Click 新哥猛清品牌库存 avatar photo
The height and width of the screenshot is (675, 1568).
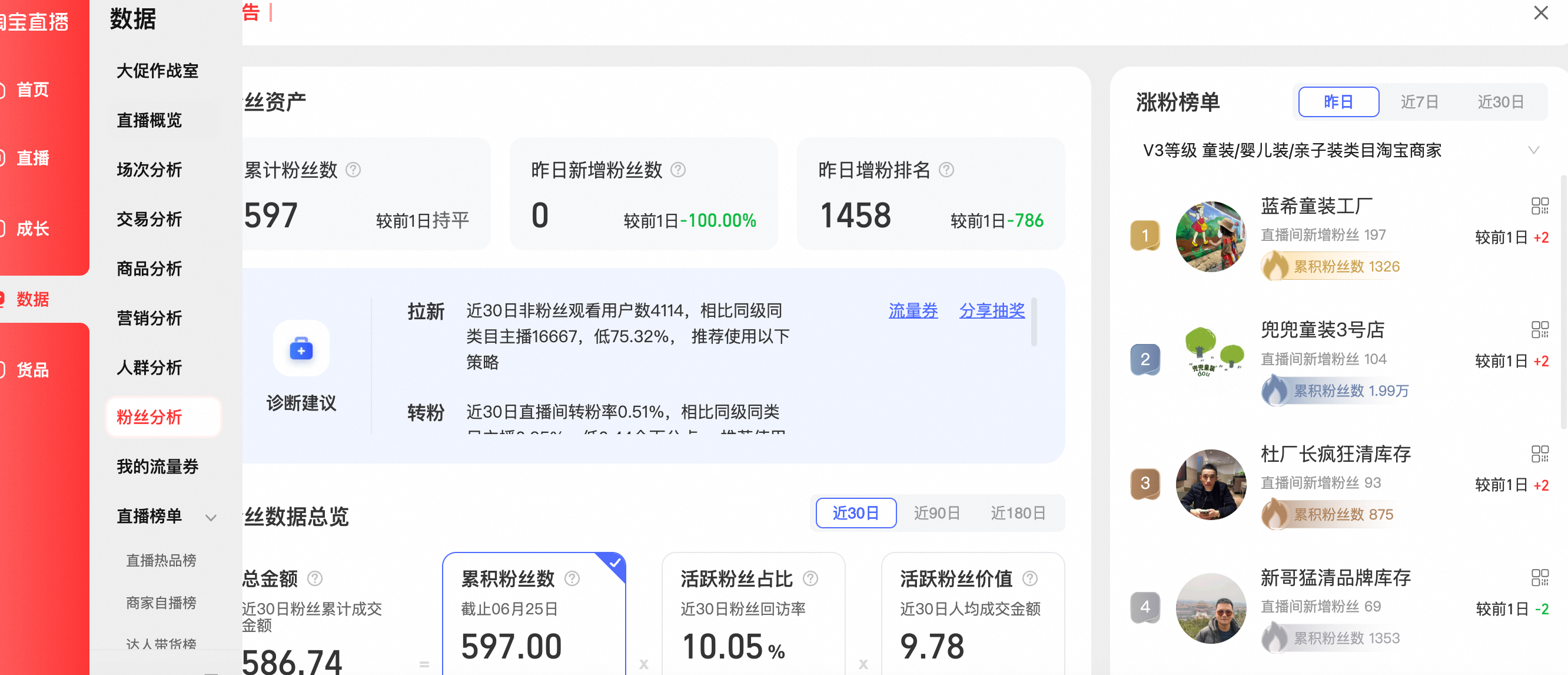(1211, 608)
